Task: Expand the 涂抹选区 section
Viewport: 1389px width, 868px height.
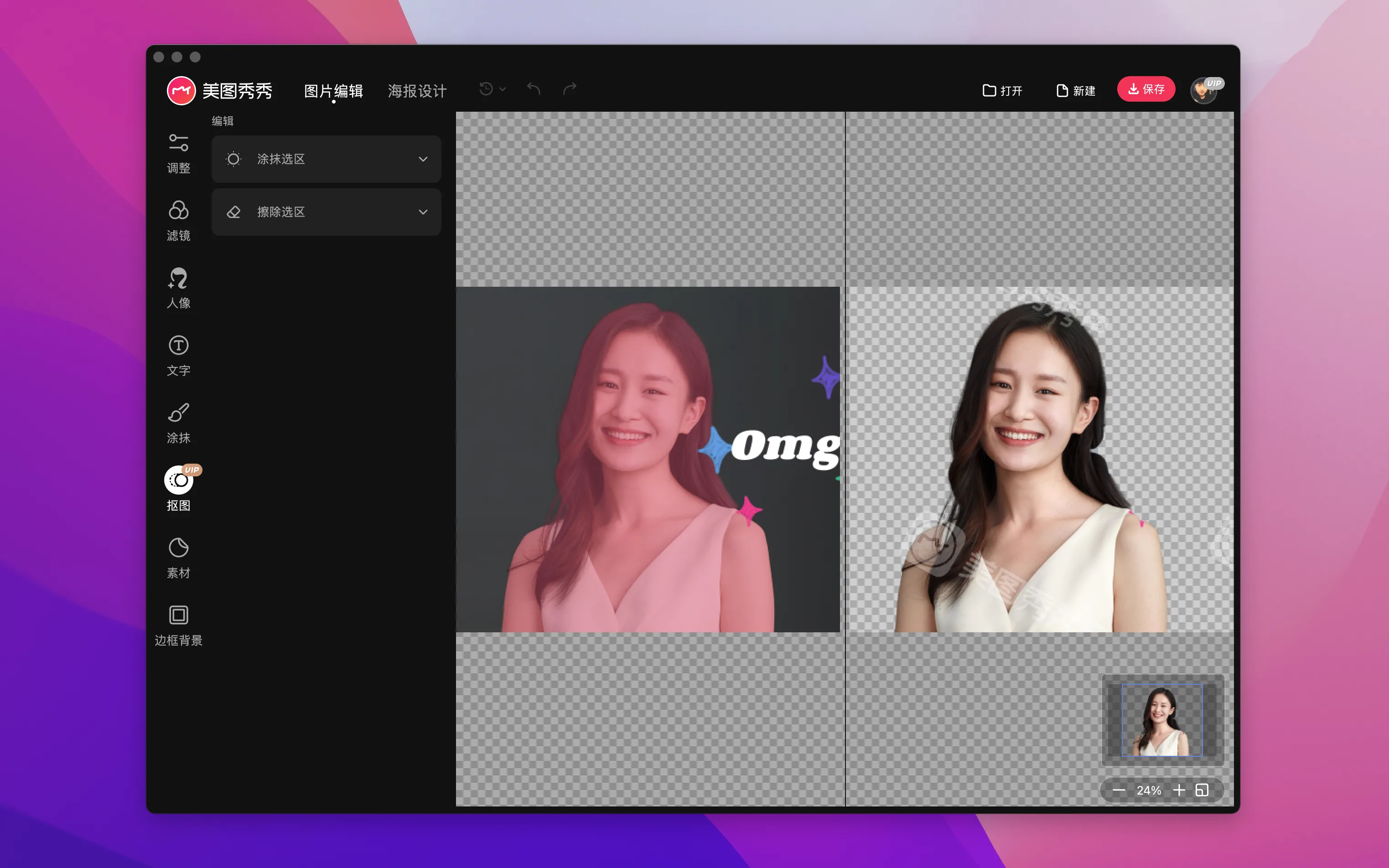Action: click(326, 159)
